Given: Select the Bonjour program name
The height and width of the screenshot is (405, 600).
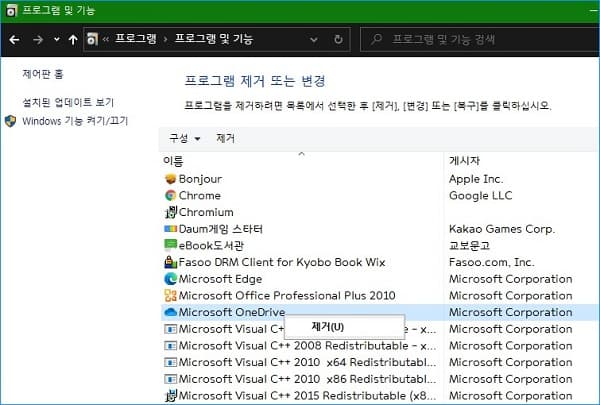Looking at the screenshot, I should [200, 179].
